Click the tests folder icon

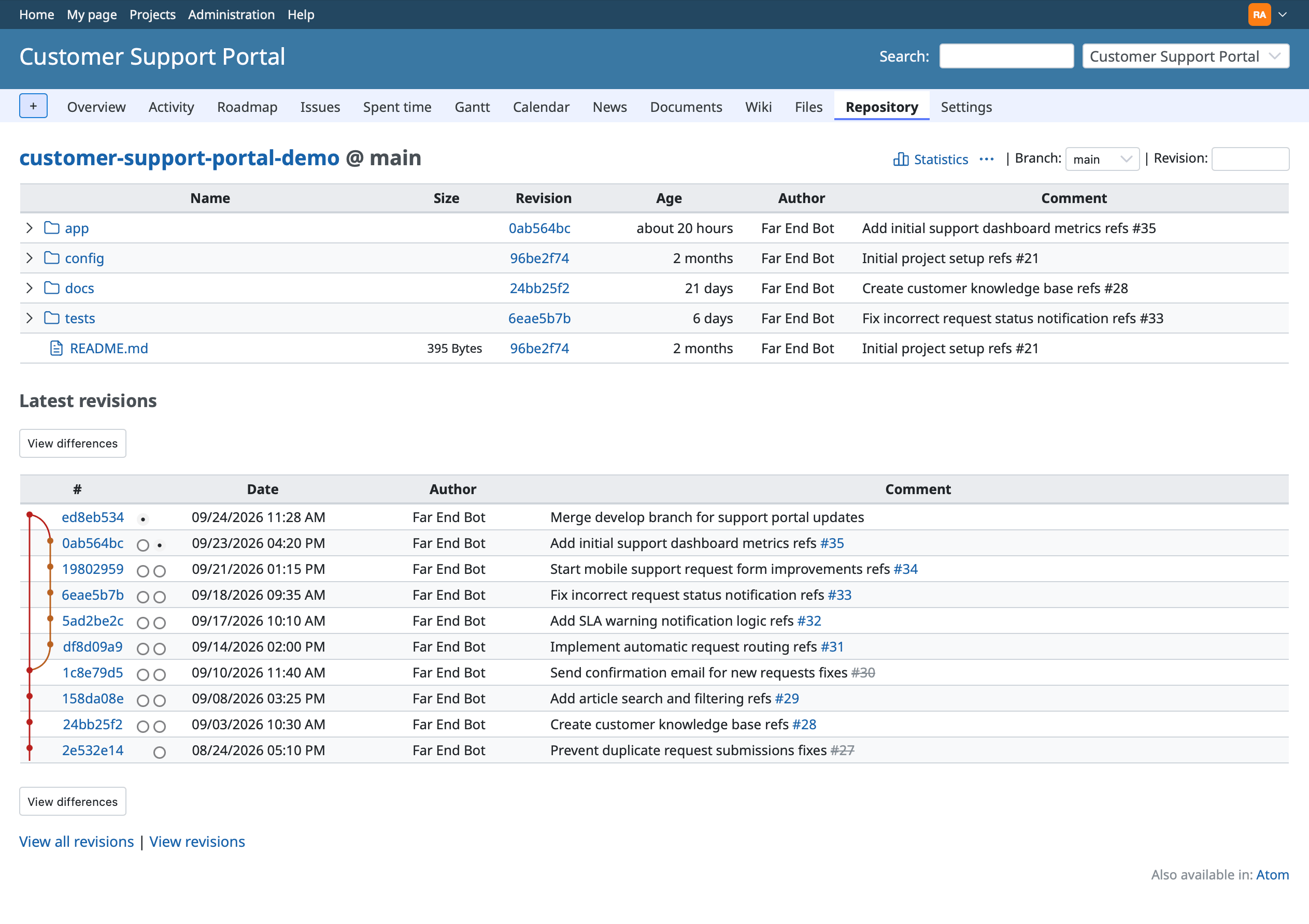[x=52, y=318]
